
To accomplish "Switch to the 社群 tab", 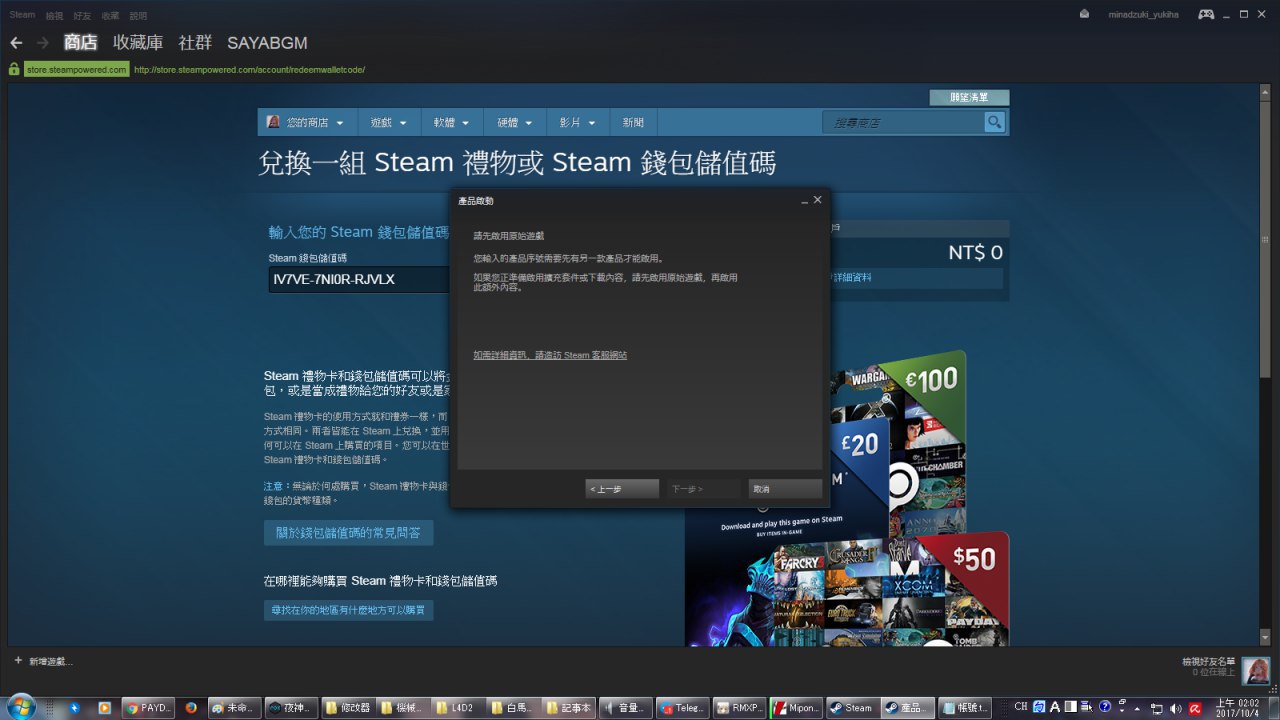I will (x=195, y=43).
